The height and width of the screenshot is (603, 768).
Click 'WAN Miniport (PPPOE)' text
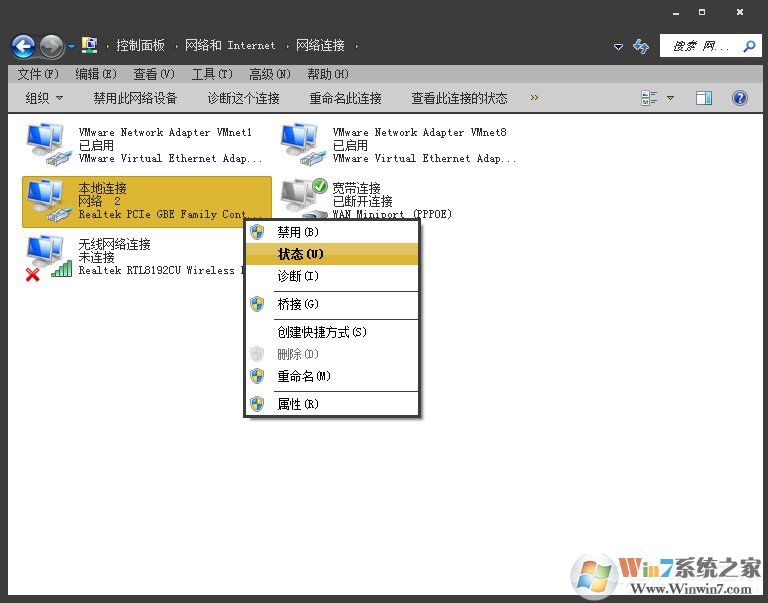pos(392,214)
